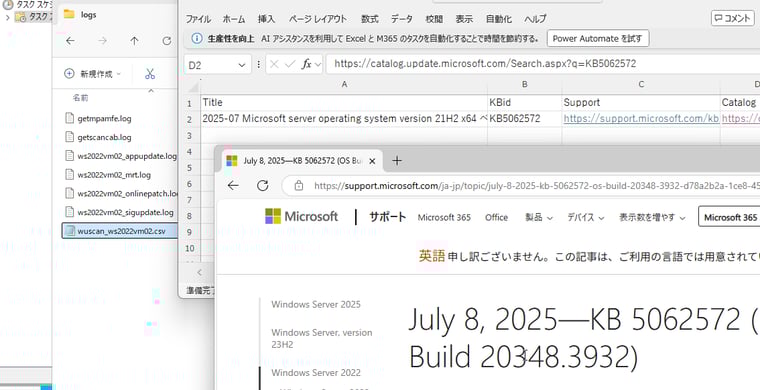Select Windows Server 2022 in the sidebar

[316, 373]
